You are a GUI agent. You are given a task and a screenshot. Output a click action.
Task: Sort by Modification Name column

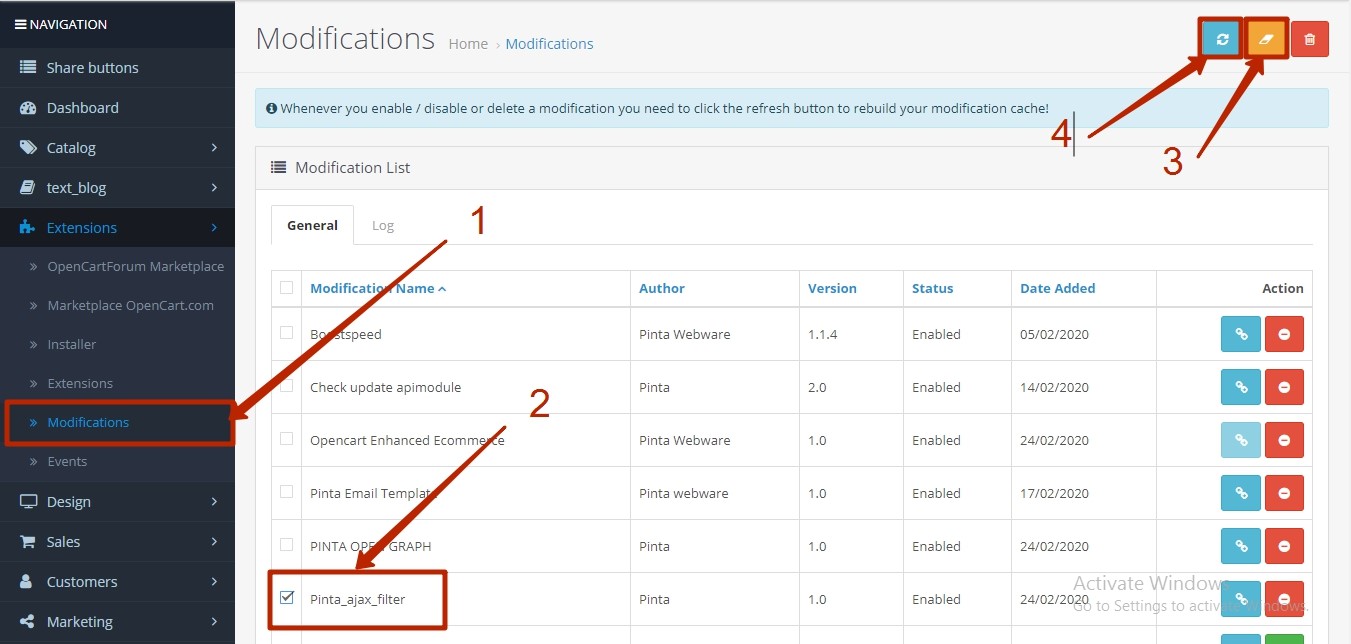(x=378, y=288)
